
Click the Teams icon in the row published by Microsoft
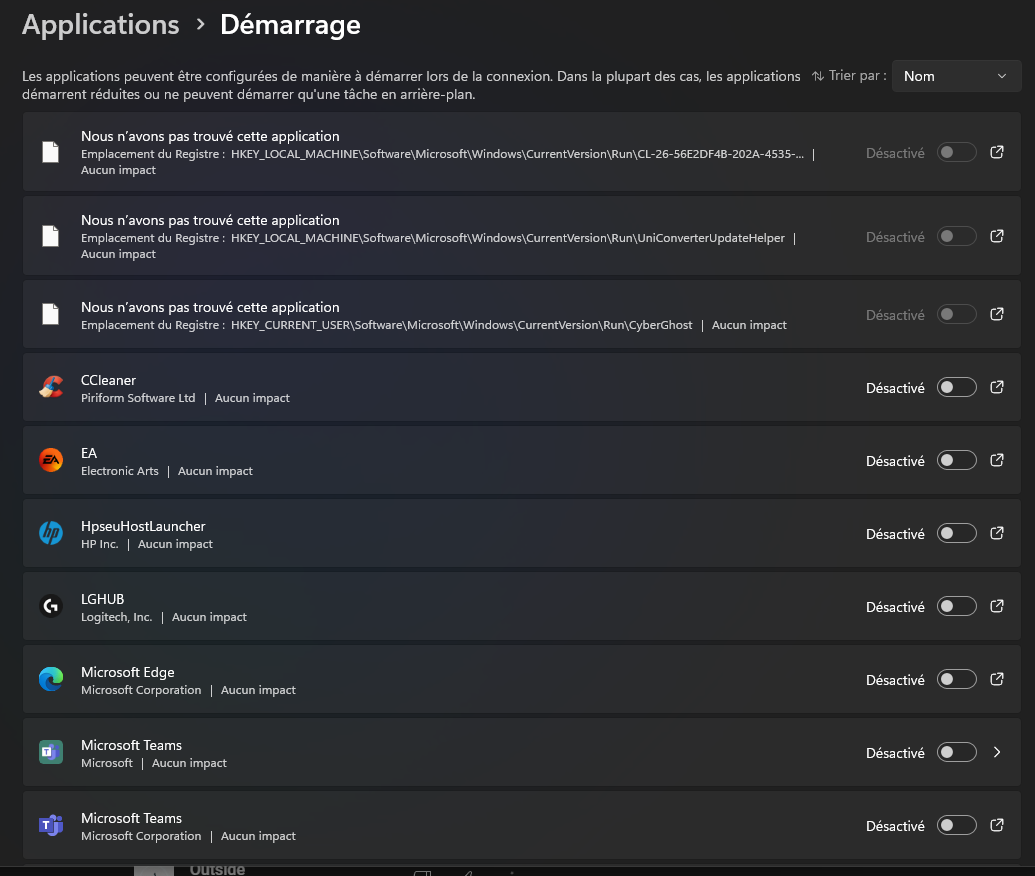51,752
